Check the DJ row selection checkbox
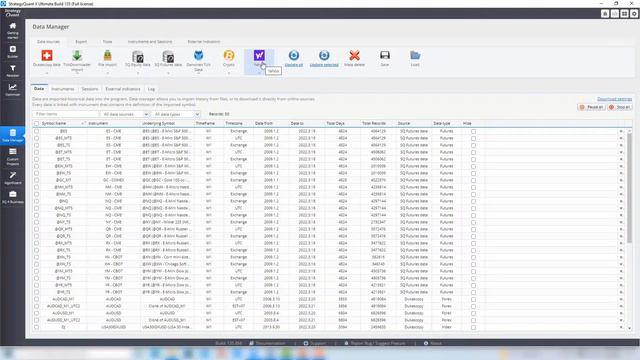Viewport: 640px width, 360px height. (36, 327)
